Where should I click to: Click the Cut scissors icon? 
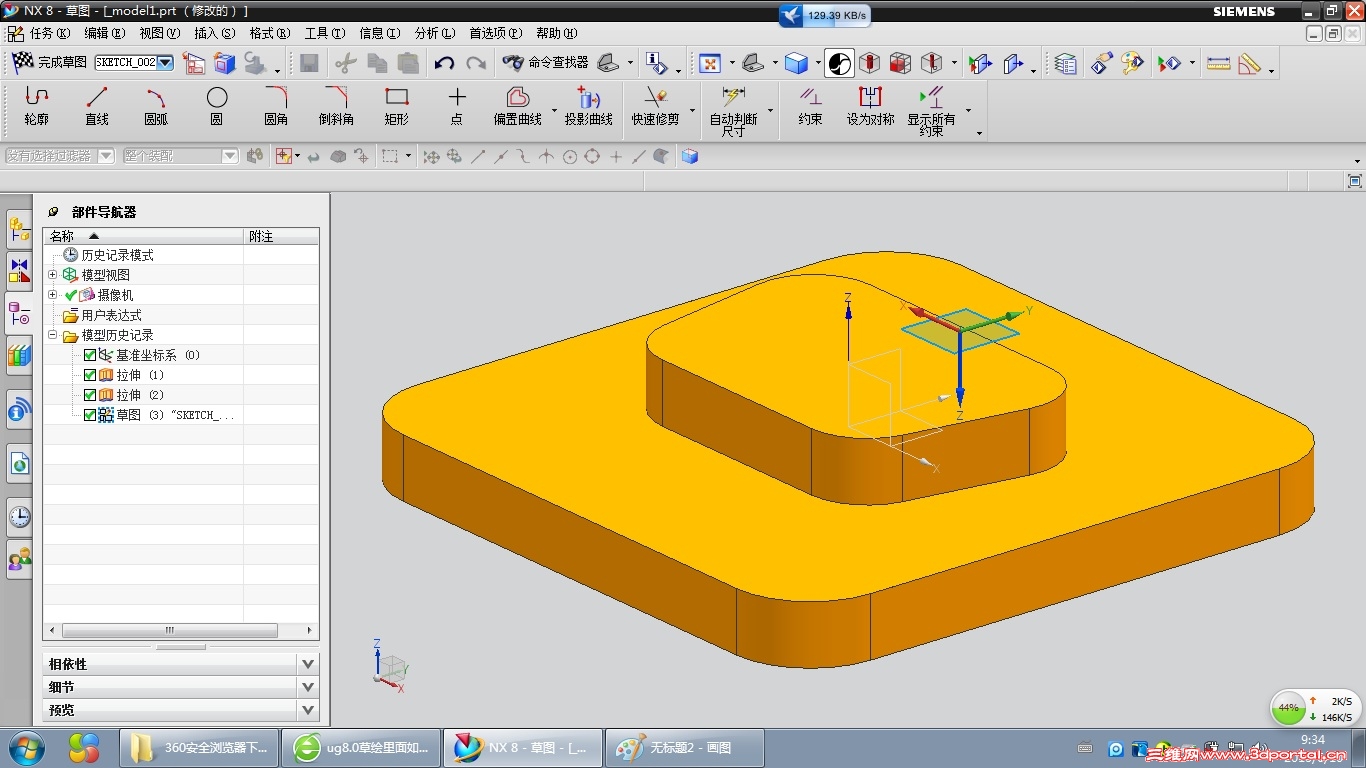346,63
